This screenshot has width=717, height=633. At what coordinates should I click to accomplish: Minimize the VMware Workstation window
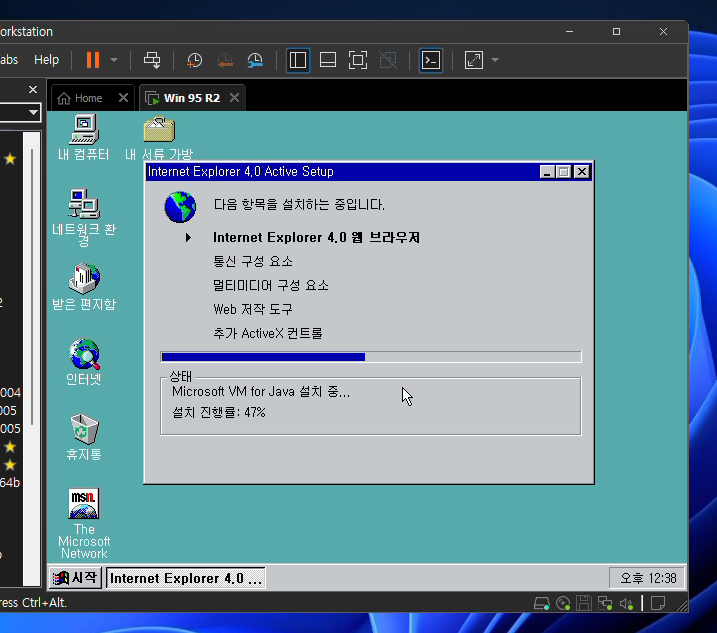pyautogui.click(x=569, y=32)
